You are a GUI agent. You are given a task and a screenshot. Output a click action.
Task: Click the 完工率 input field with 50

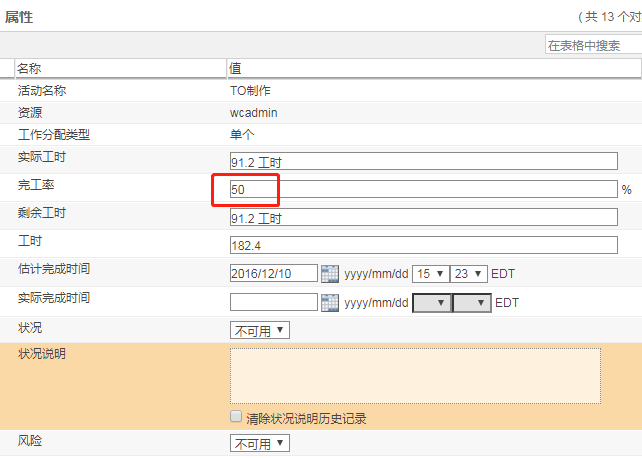(x=424, y=189)
